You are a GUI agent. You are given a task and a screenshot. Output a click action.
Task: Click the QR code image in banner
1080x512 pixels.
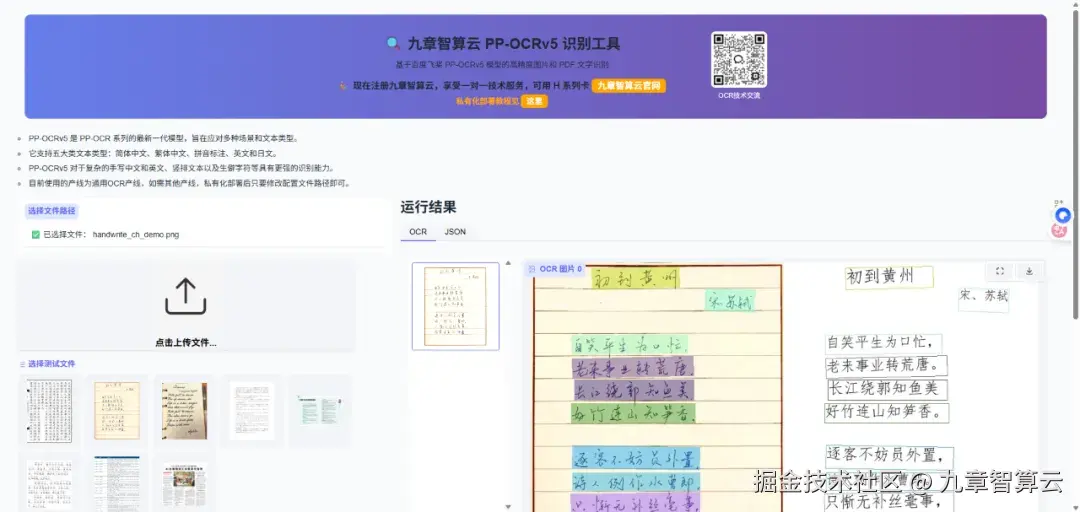point(738,59)
